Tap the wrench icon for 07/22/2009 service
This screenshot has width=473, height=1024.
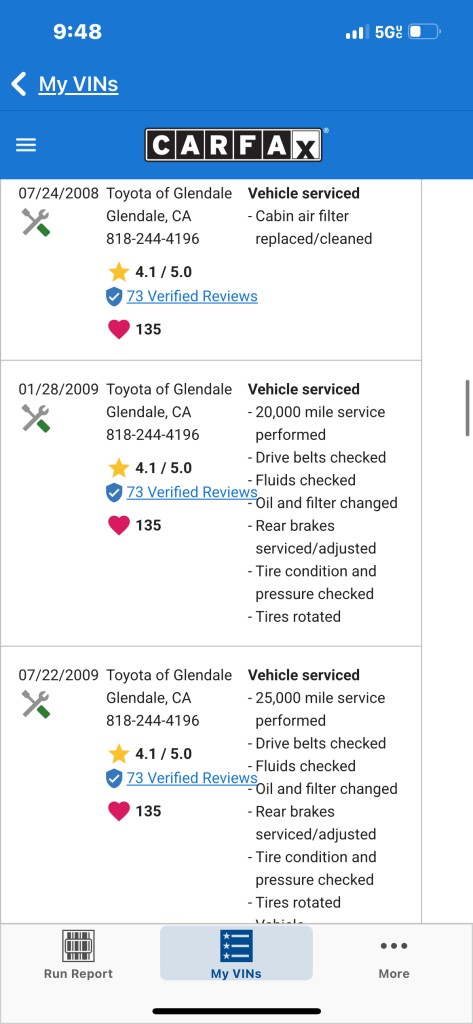(x=36, y=704)
